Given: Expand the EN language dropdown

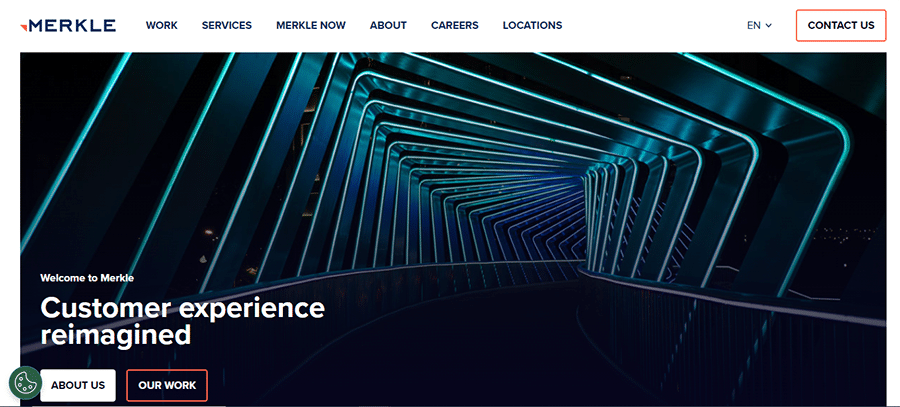Looking at the screenshot, I should [759, 25].
